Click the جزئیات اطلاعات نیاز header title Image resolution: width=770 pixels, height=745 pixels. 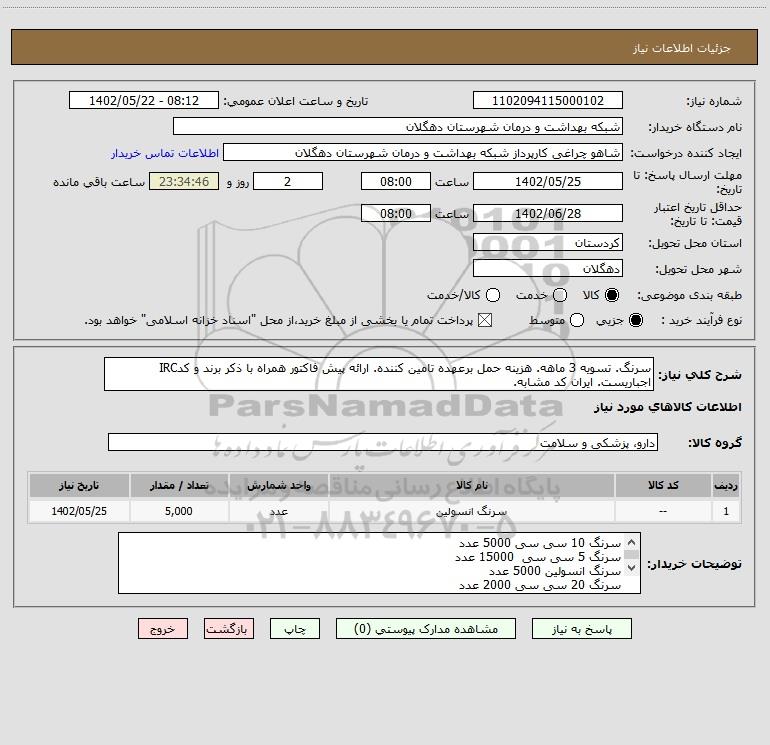tap(681, 48)
